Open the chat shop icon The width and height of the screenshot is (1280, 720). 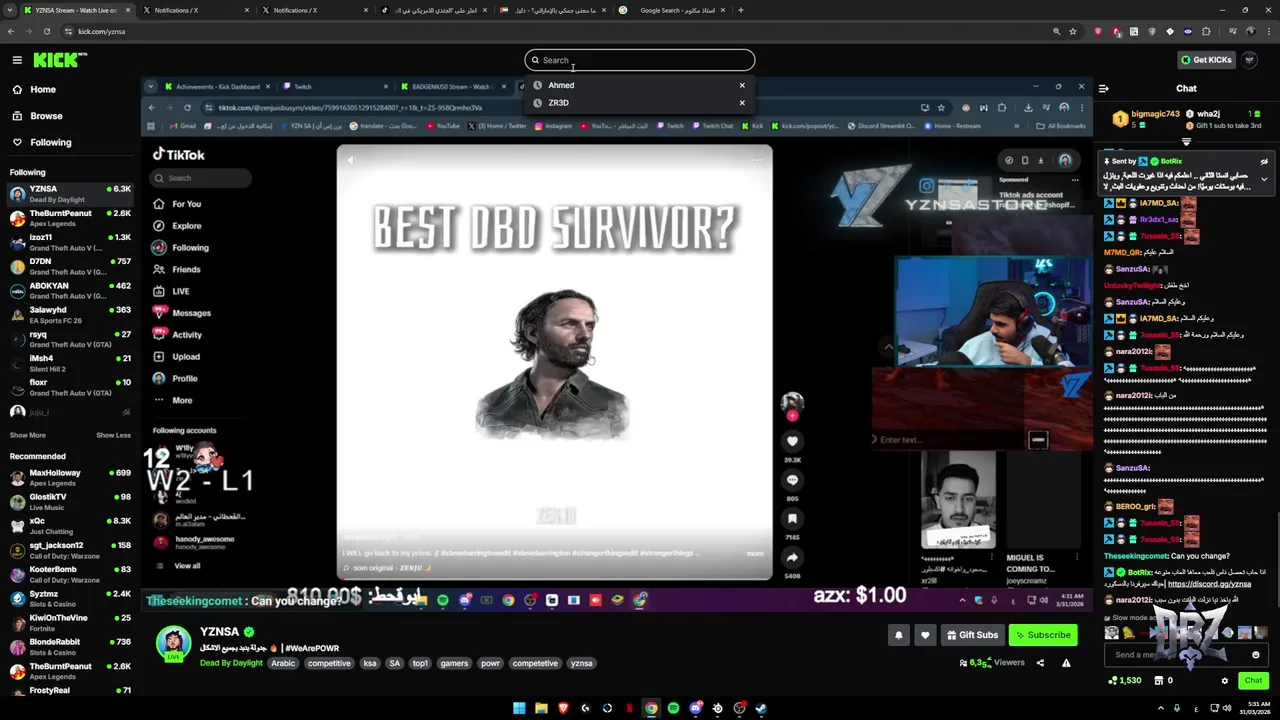pos(1157,681)
